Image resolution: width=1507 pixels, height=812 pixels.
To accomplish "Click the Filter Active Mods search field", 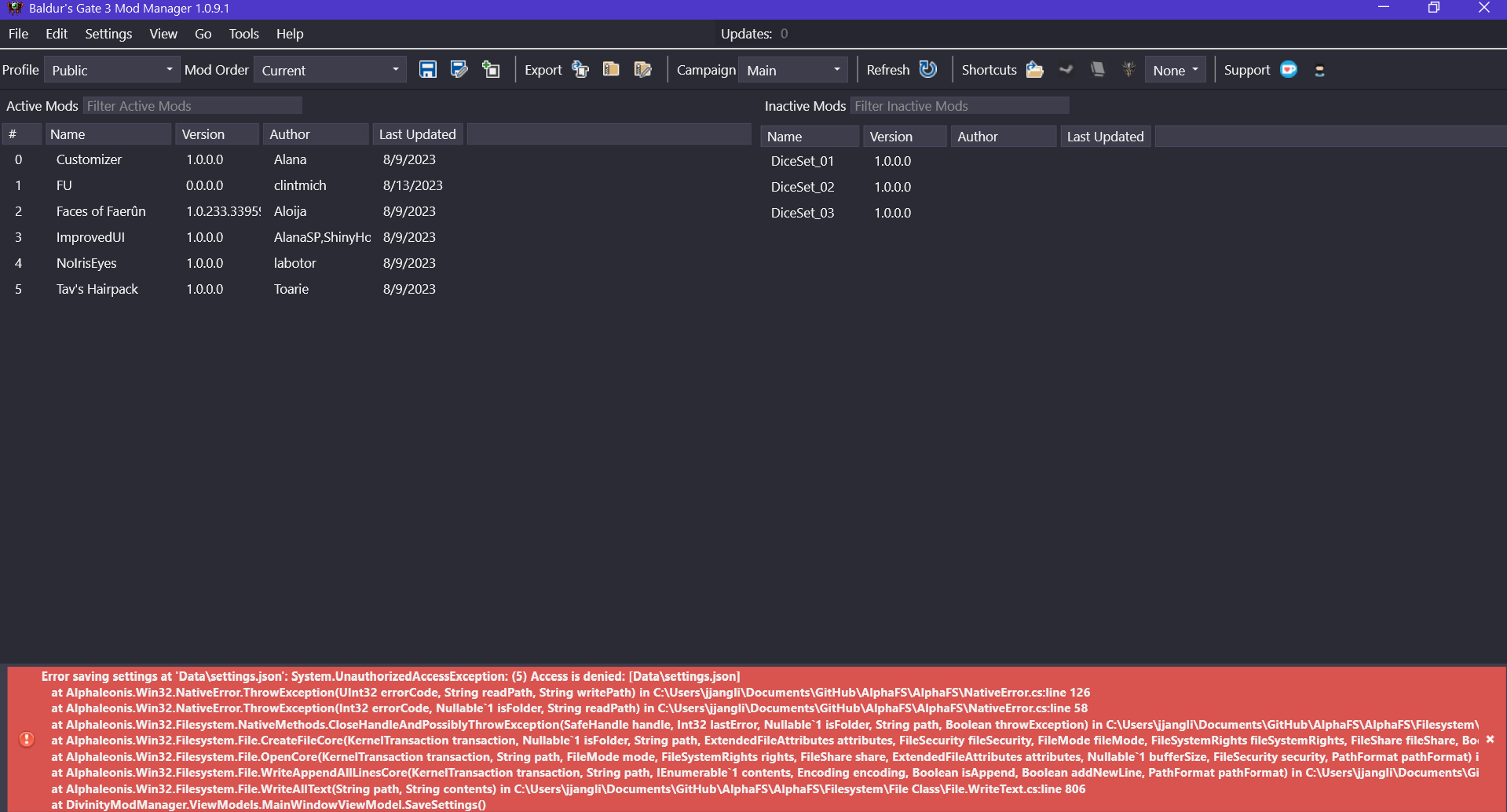I will point(193,104).
